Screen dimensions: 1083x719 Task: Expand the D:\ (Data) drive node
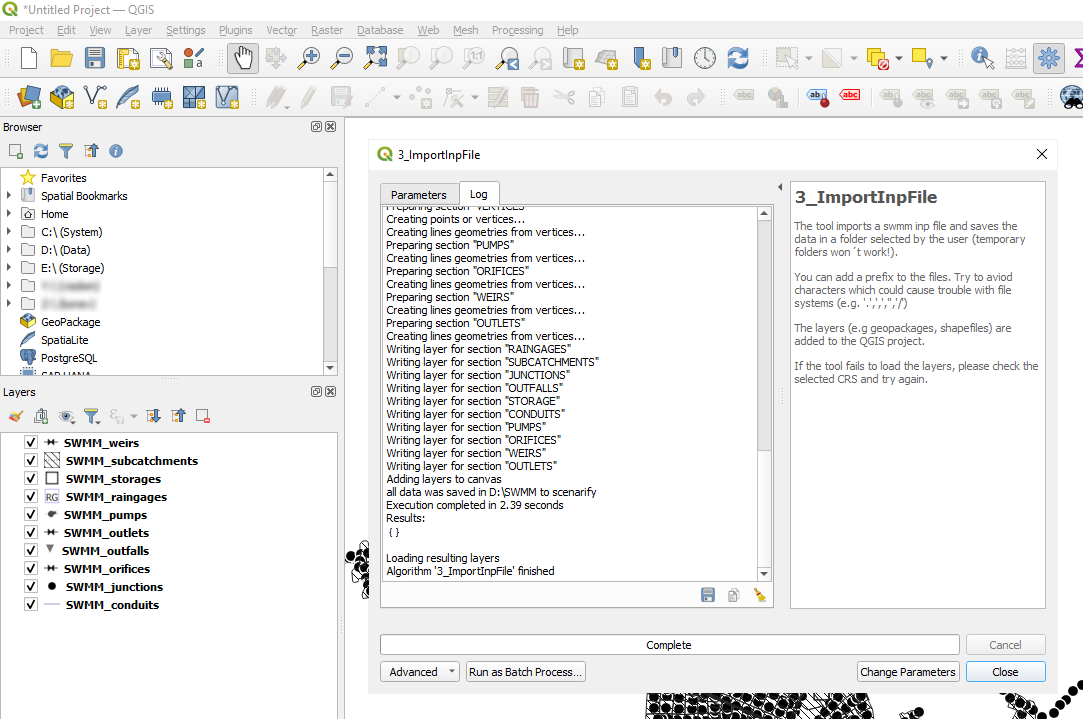click(9, 250)
